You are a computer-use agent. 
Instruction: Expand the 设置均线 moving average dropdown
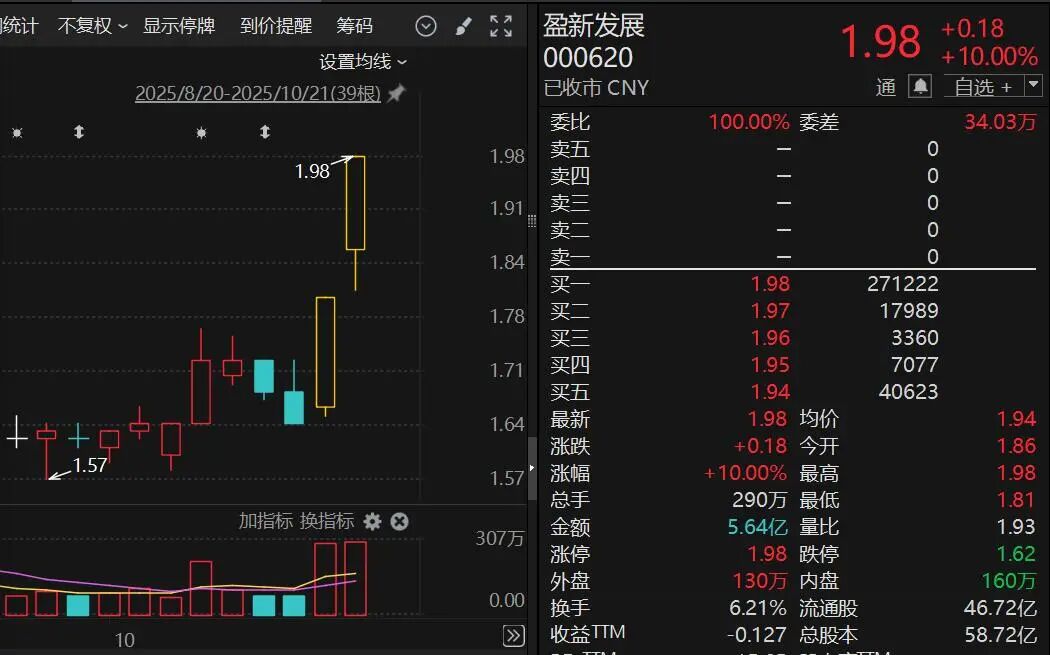tap(363, 62)
